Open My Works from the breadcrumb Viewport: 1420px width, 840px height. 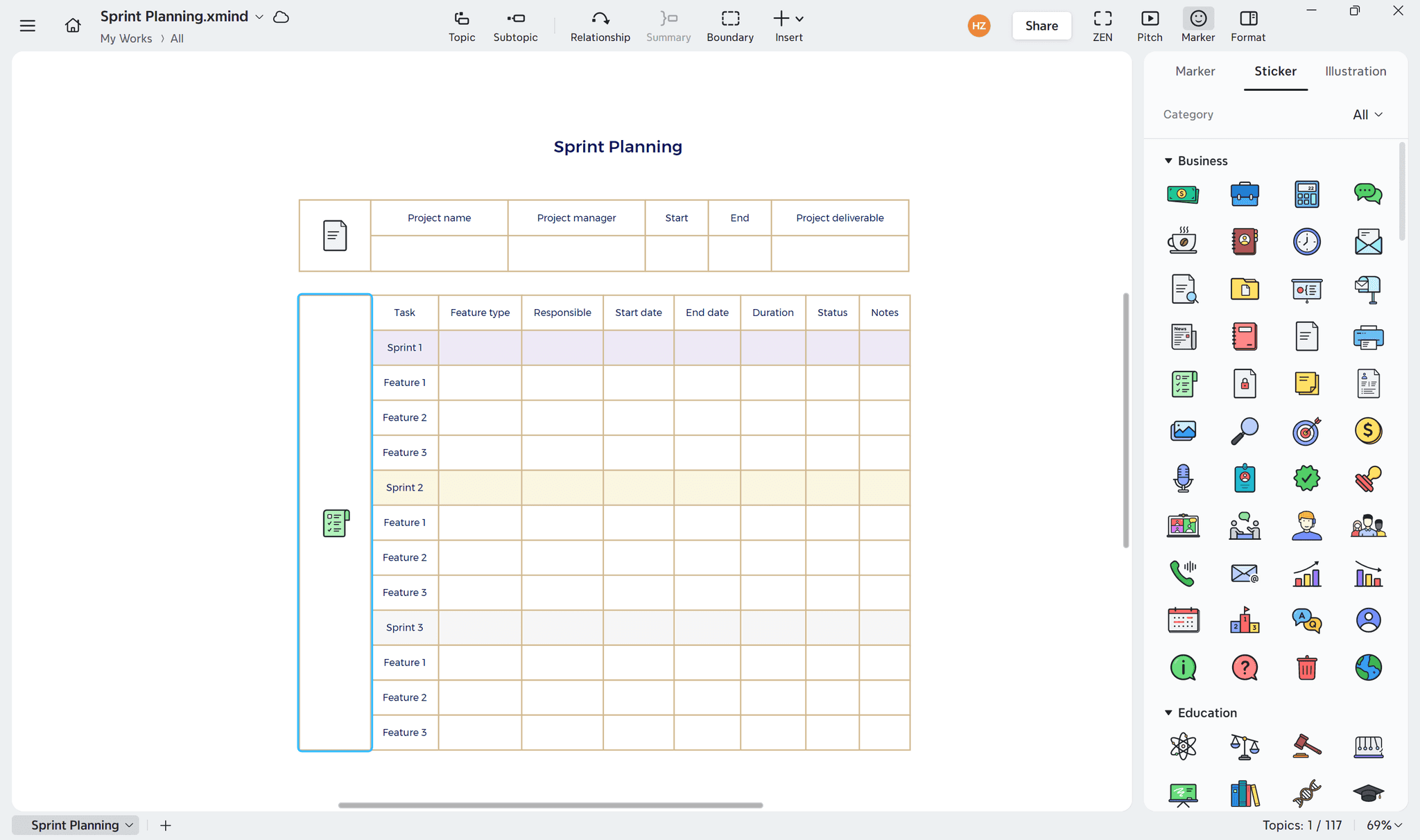coord(125,38)
